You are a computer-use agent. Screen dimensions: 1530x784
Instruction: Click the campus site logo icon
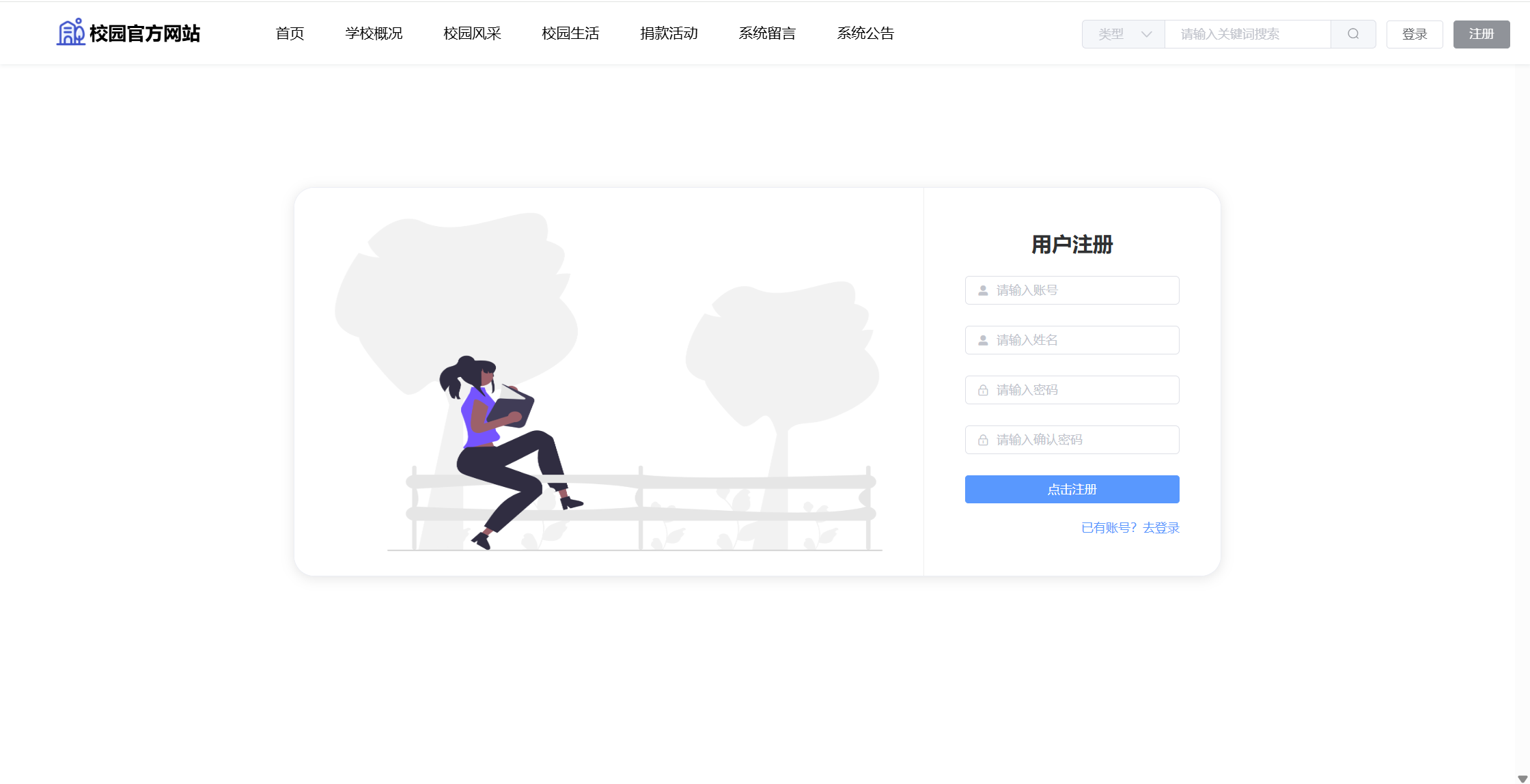coord(70,33)
